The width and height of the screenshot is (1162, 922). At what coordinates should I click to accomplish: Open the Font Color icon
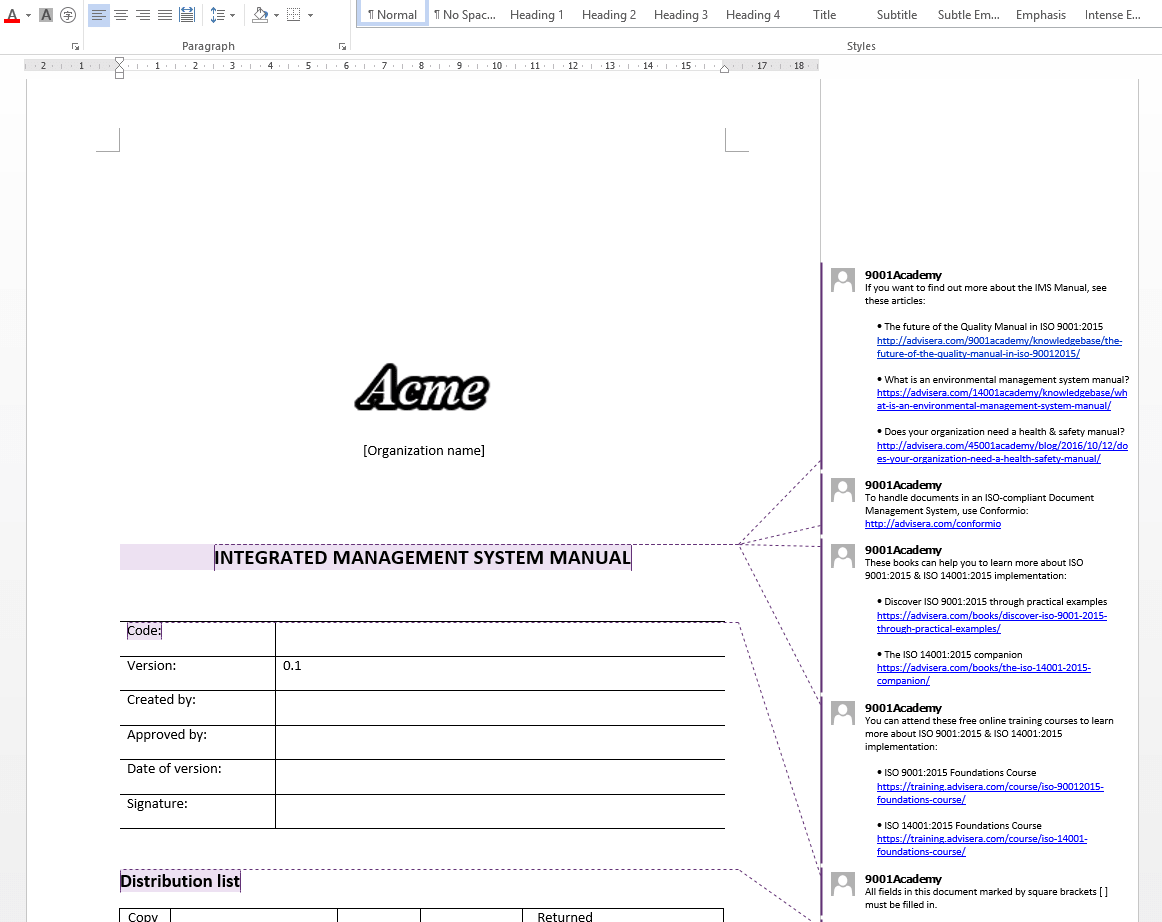click(x=13, y=15)
